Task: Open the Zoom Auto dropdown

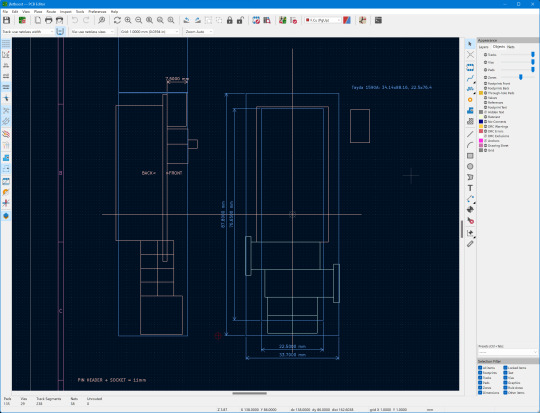Action: tap(199, 31)
